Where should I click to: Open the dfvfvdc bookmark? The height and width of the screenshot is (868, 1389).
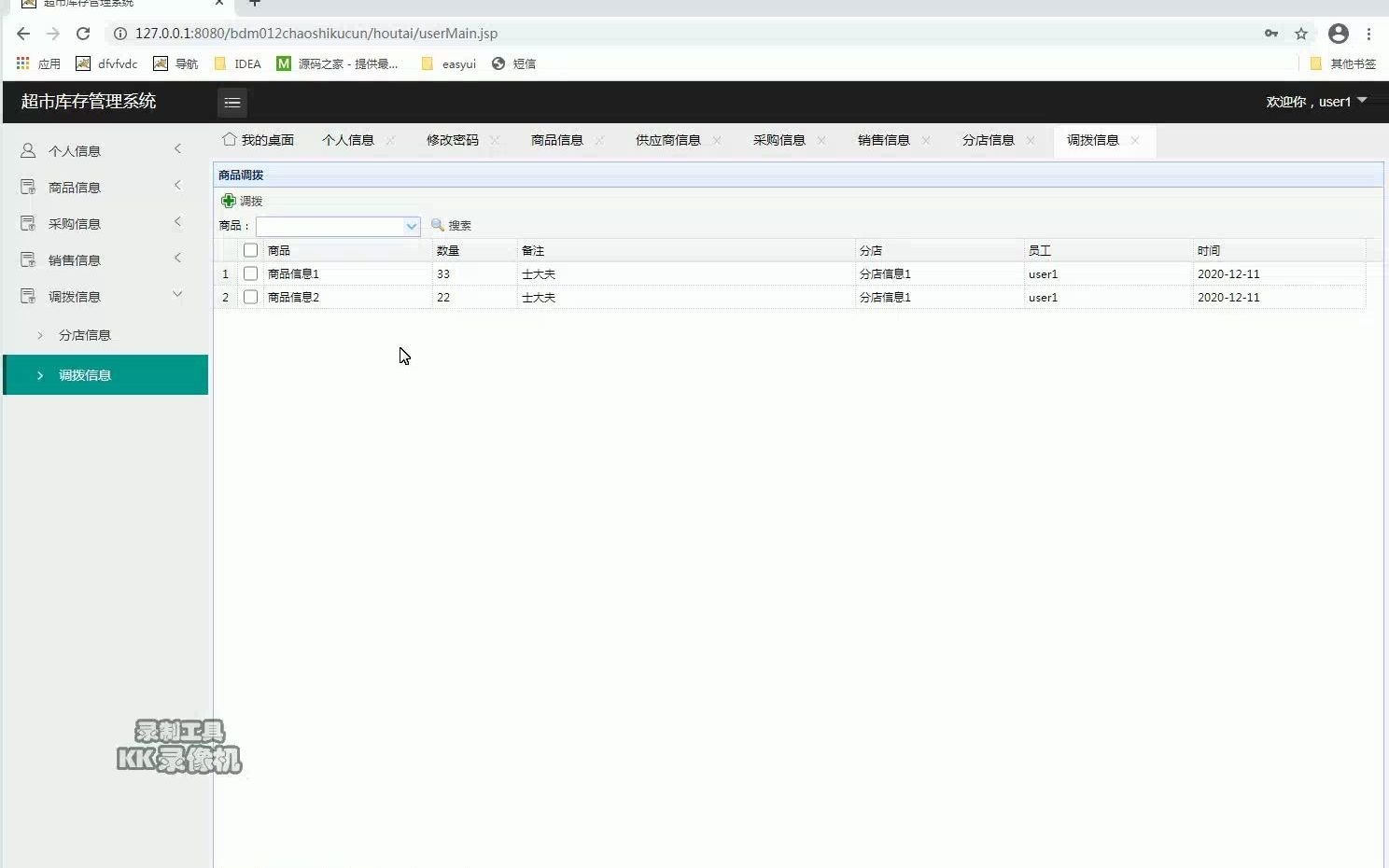click(107, 63)
